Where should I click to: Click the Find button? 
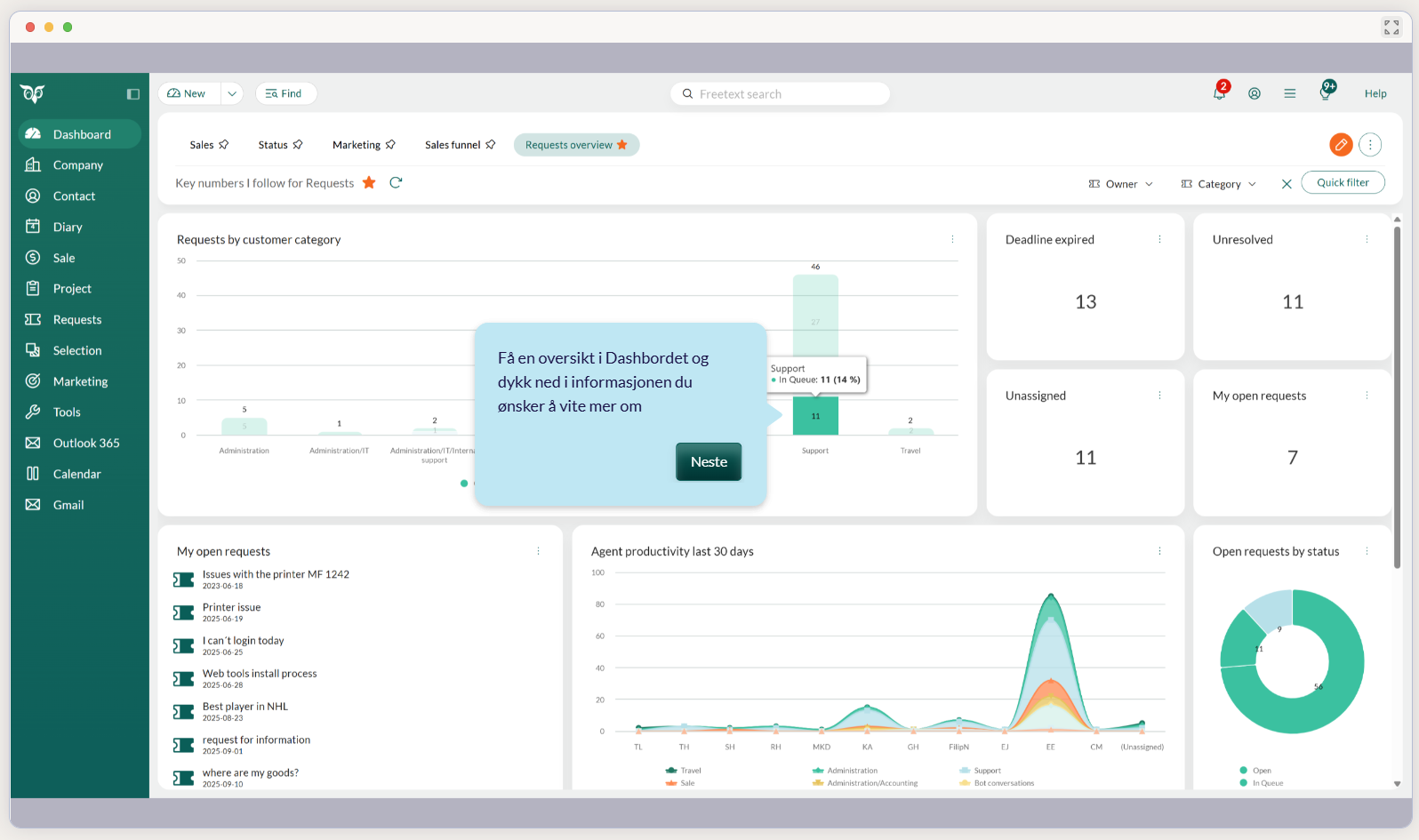pyautogui.click(x=285, y=93)
